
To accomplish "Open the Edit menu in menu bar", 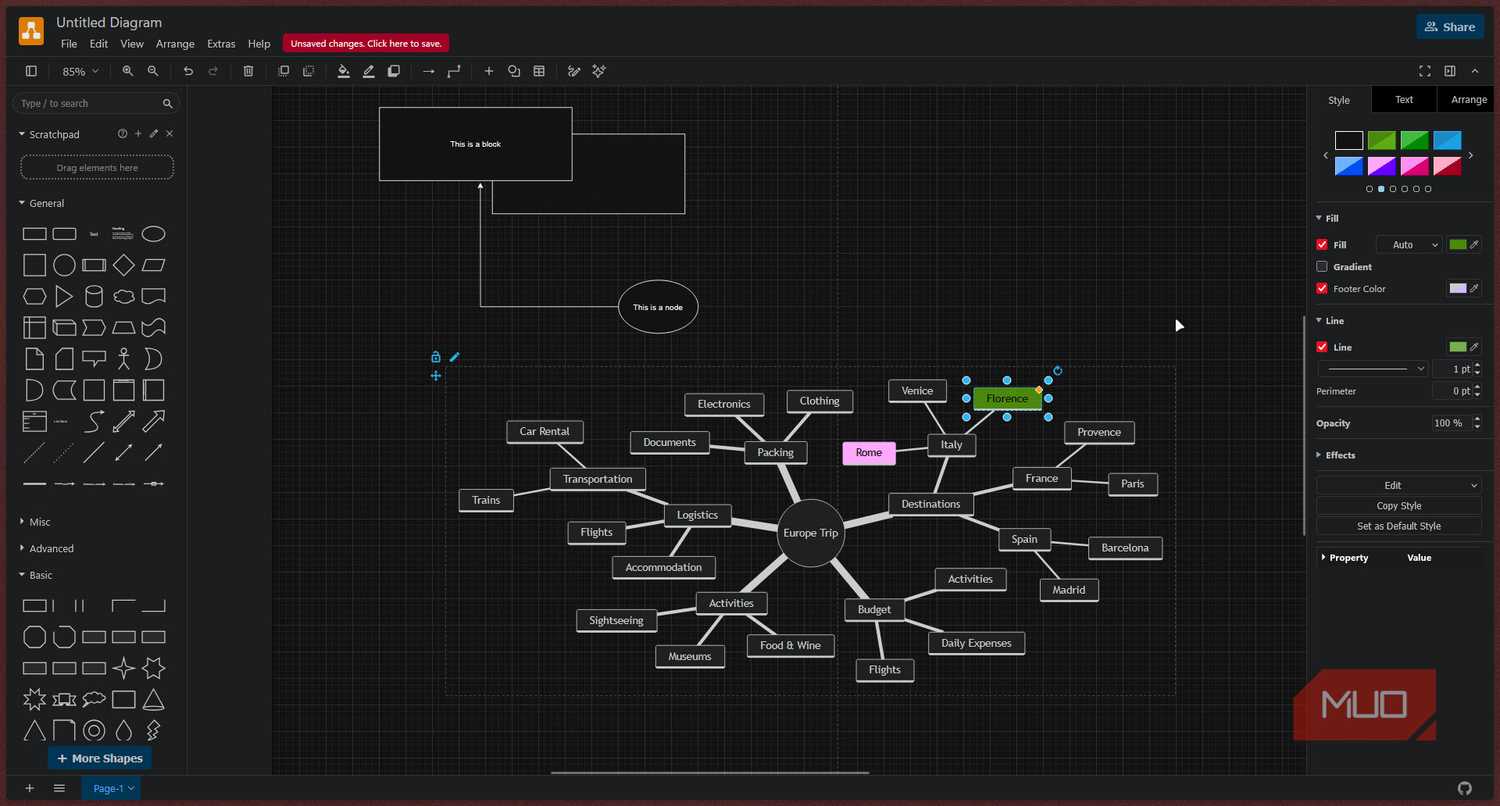I will (x=99, y=44).
